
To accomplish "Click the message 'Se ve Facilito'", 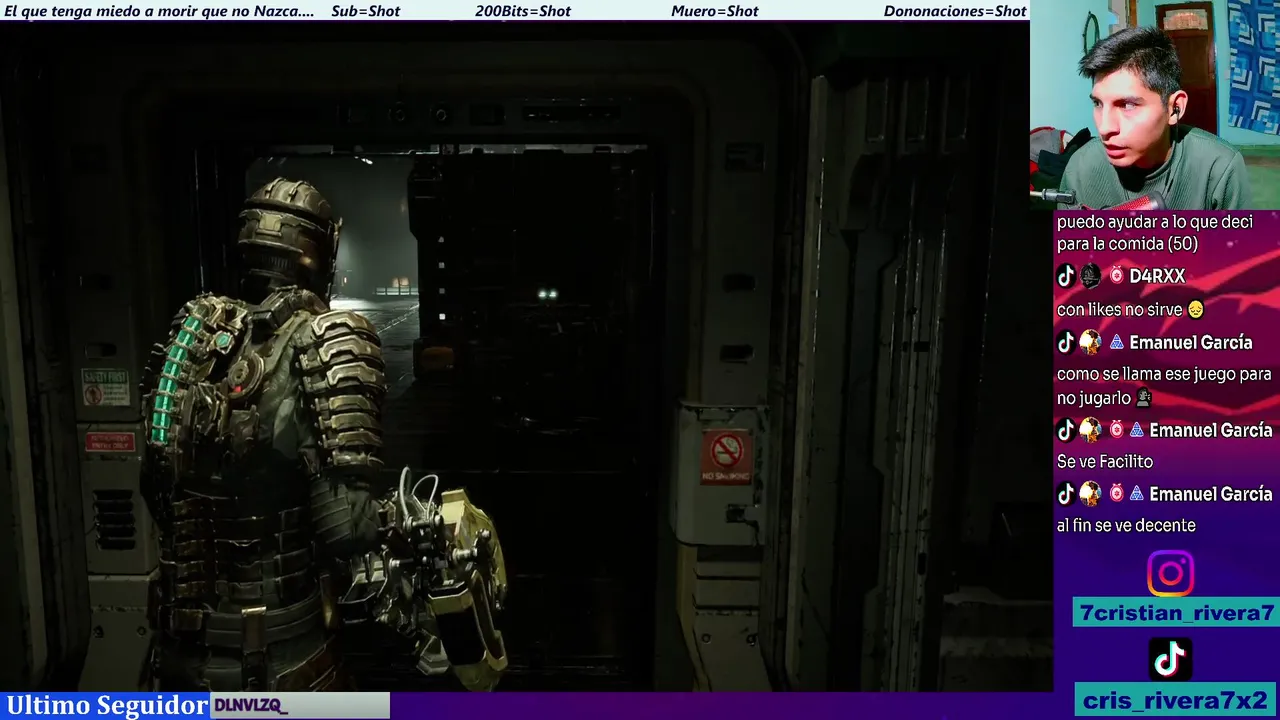I will [x=1105, y=462].
